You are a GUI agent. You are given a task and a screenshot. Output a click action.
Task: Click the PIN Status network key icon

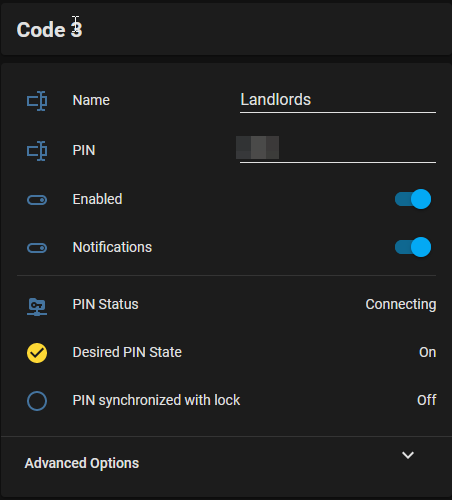coord(37,307)
